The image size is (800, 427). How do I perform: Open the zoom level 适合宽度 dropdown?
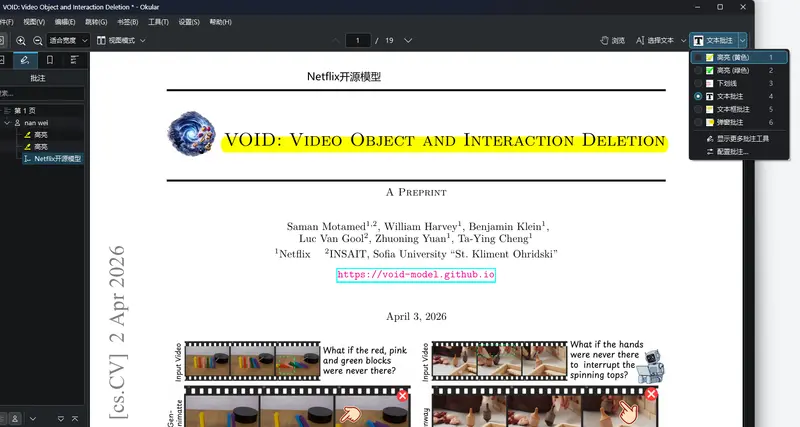click(68, 40)
